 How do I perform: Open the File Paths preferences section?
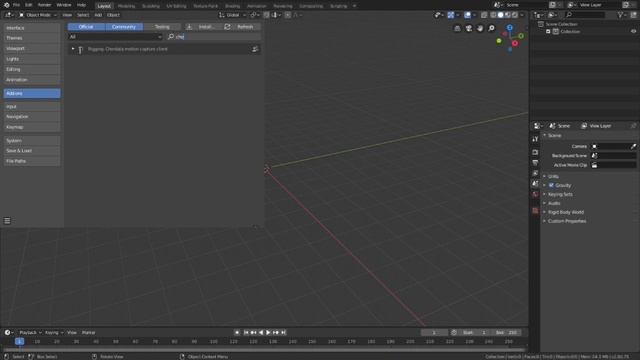click(32, 161)
